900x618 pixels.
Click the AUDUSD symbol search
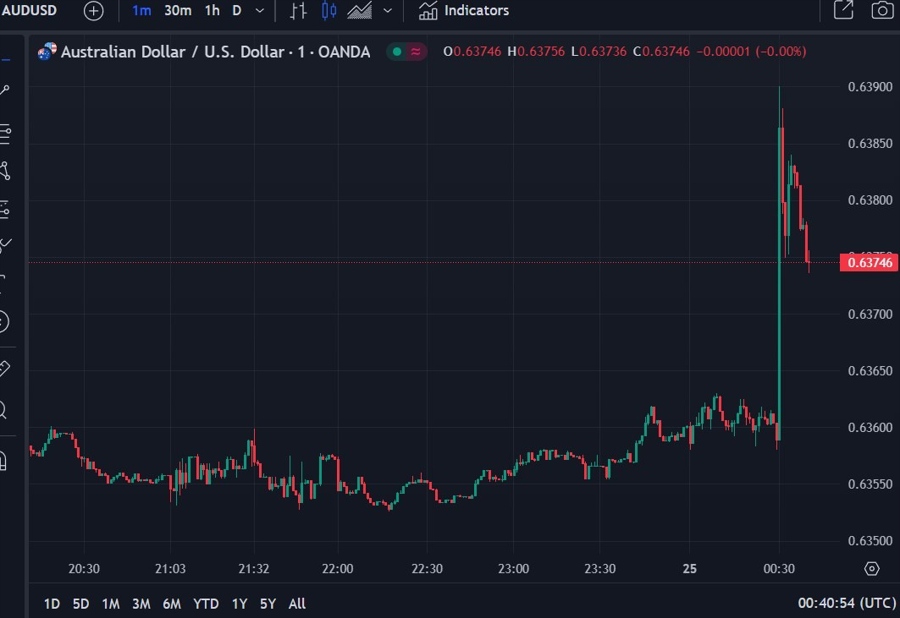tap(29, 10)
